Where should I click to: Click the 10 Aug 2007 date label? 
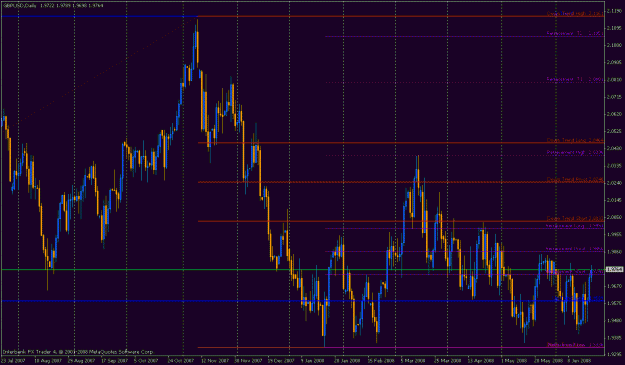(48, 361)
